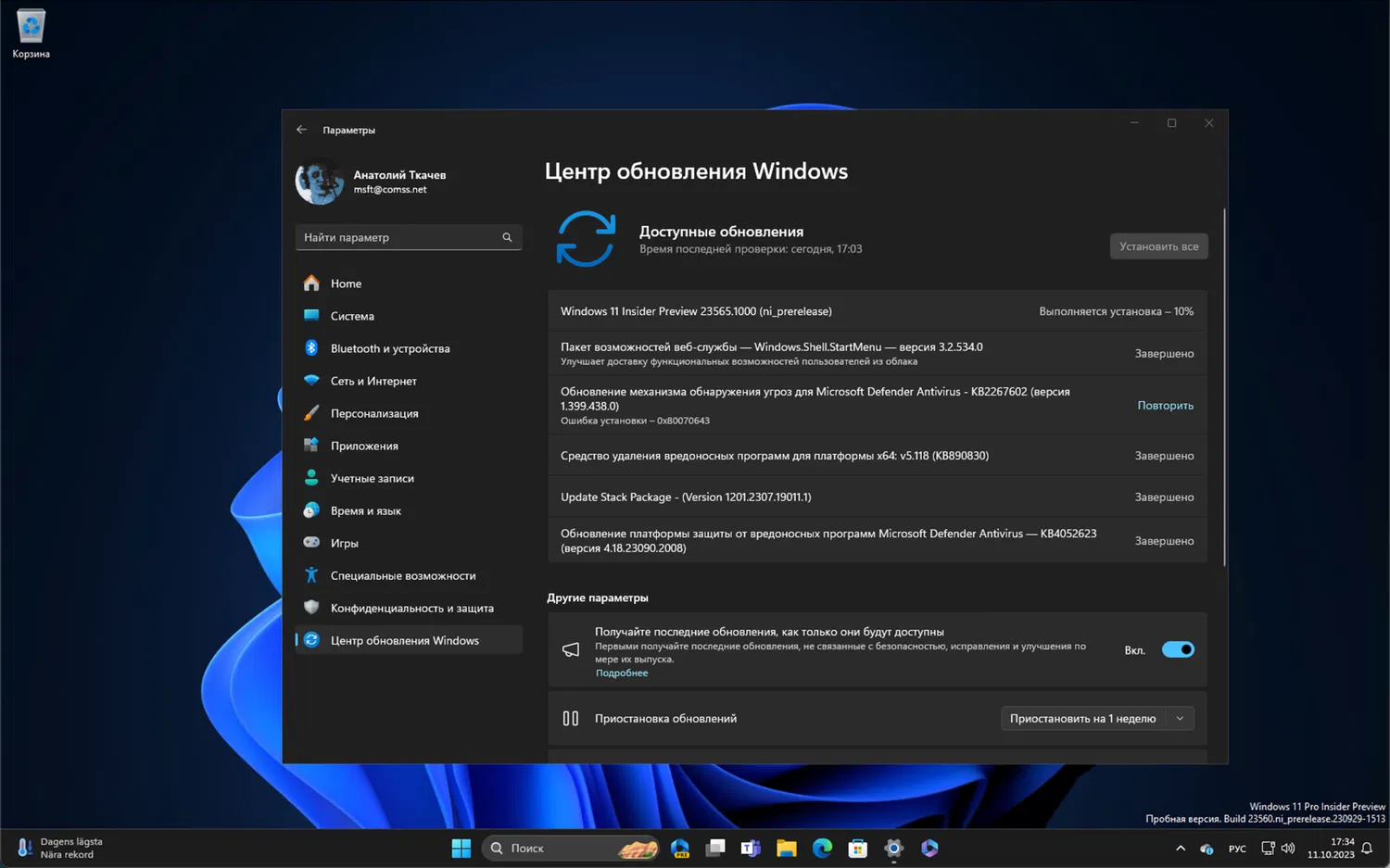Select Центр обновления Windows in the sidebar
Image resolution: width=1390 pixels, height=868 pixels.
405,640
